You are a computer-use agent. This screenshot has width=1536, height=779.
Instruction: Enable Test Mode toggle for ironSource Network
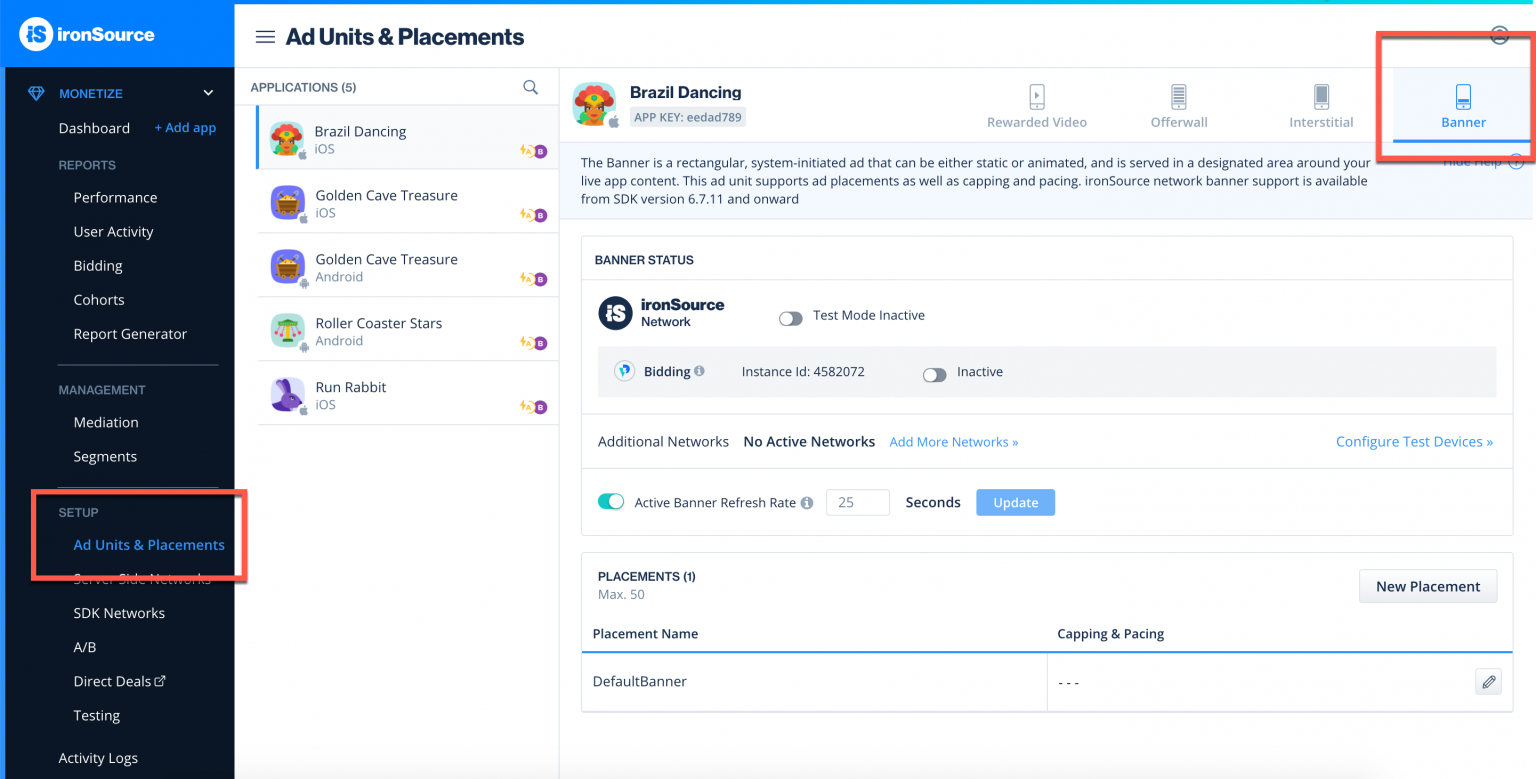click(790, 318)
